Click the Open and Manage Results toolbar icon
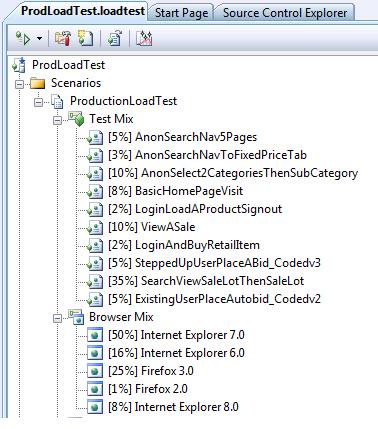Viewport: 378px width, 429px height. click(x=144, y=39)
